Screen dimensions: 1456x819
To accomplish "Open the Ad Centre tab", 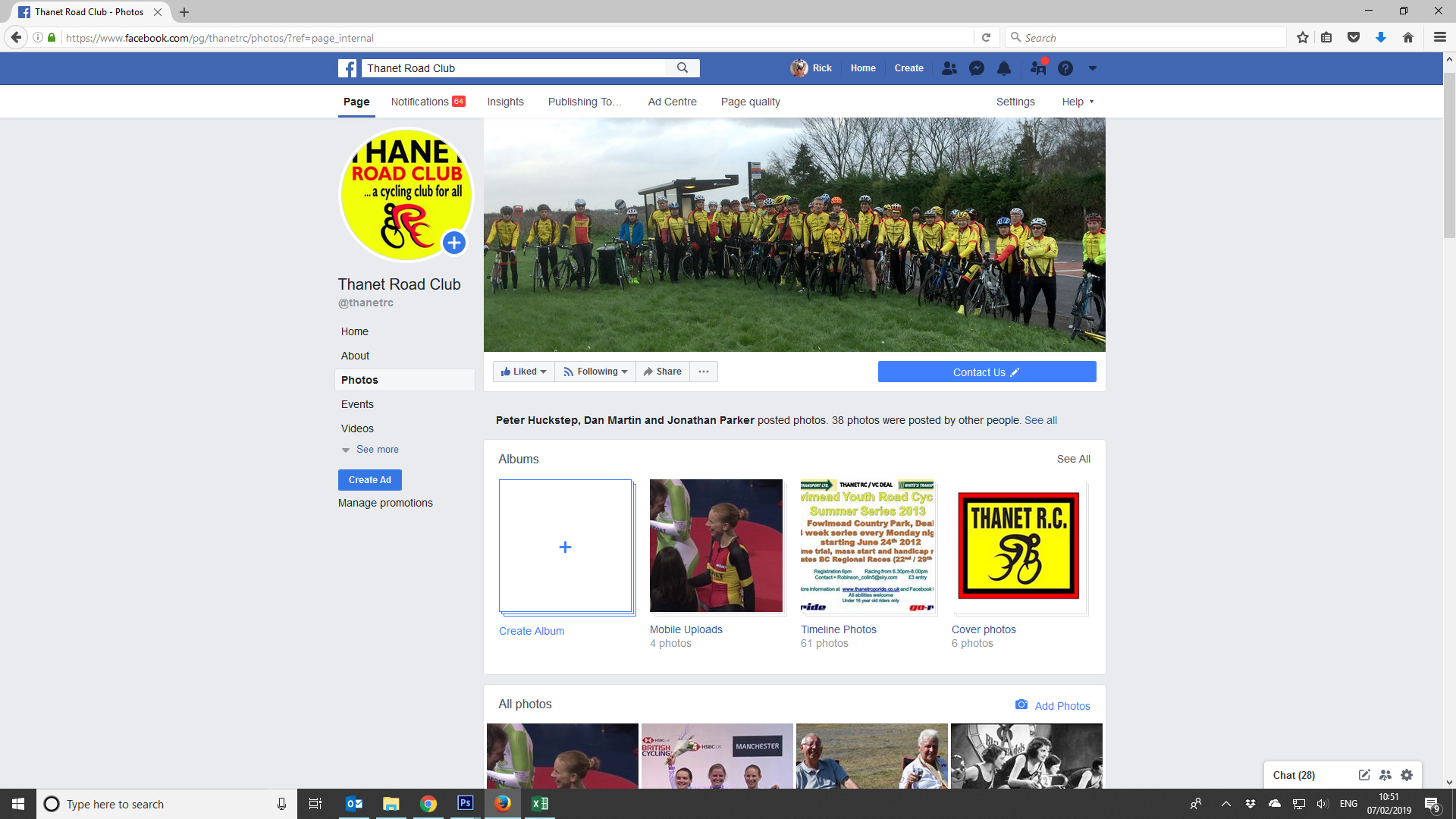I will [x=672, y=102].
